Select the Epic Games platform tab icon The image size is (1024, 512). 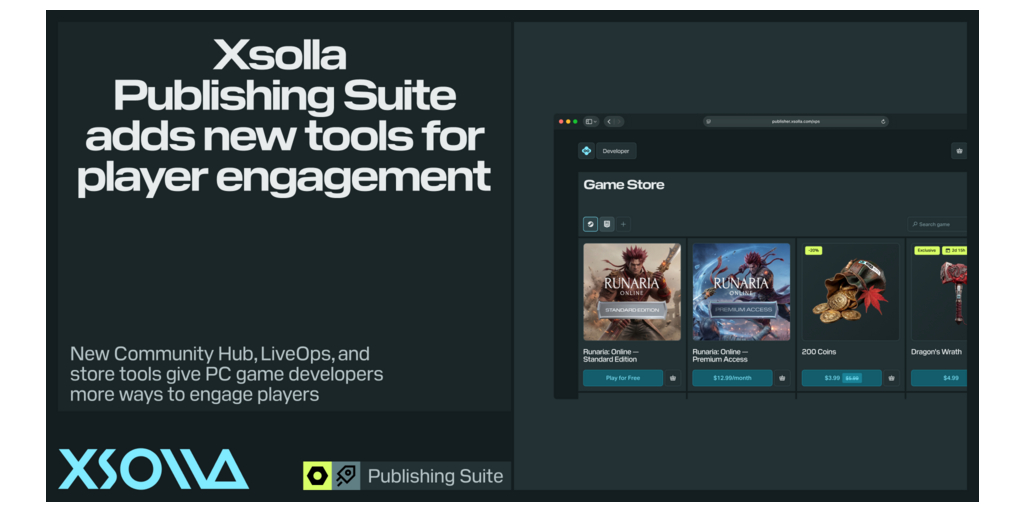click(607, 224)
